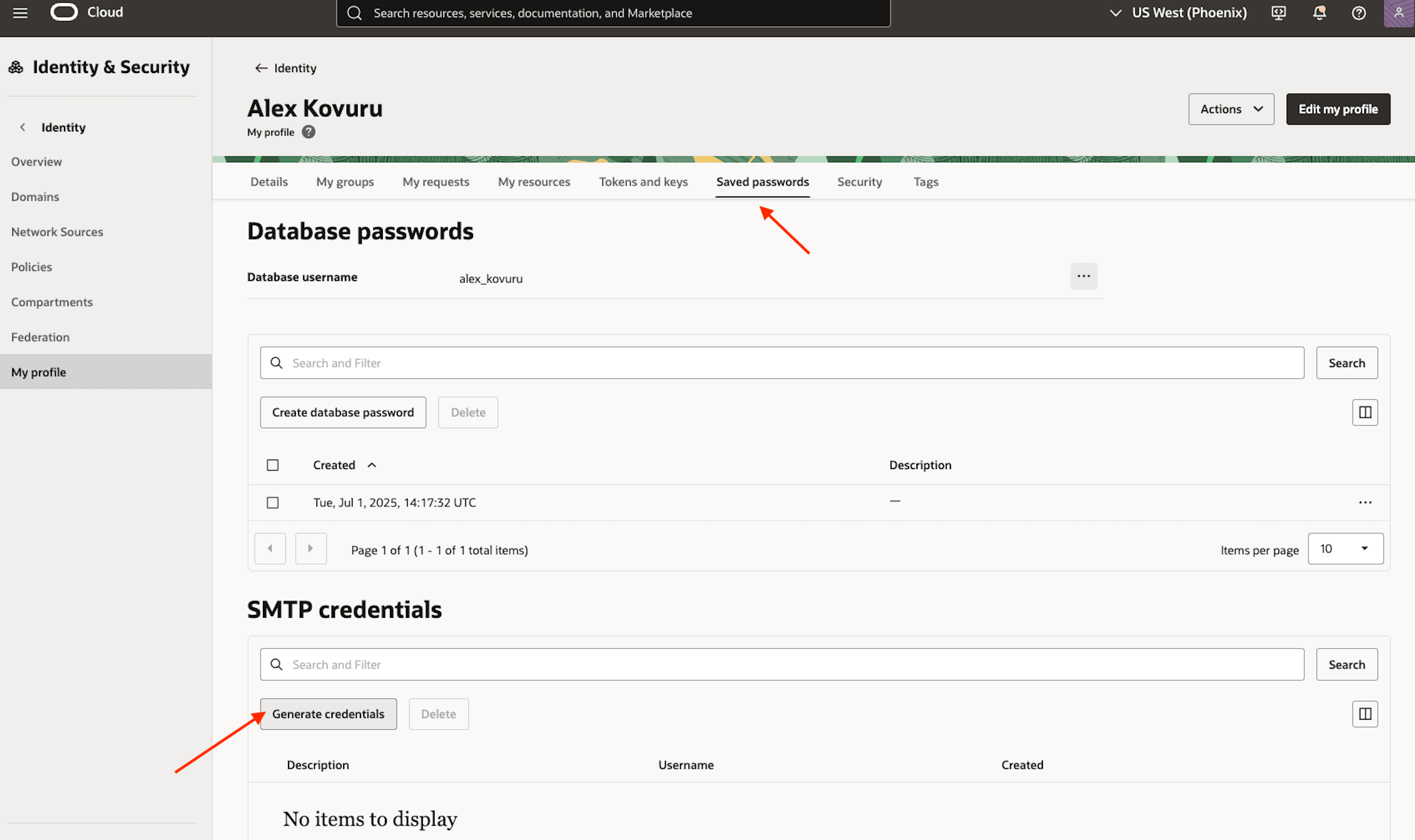Click the Create database password button
Viewport: 1415px width, 840px height.
[343, 412]
